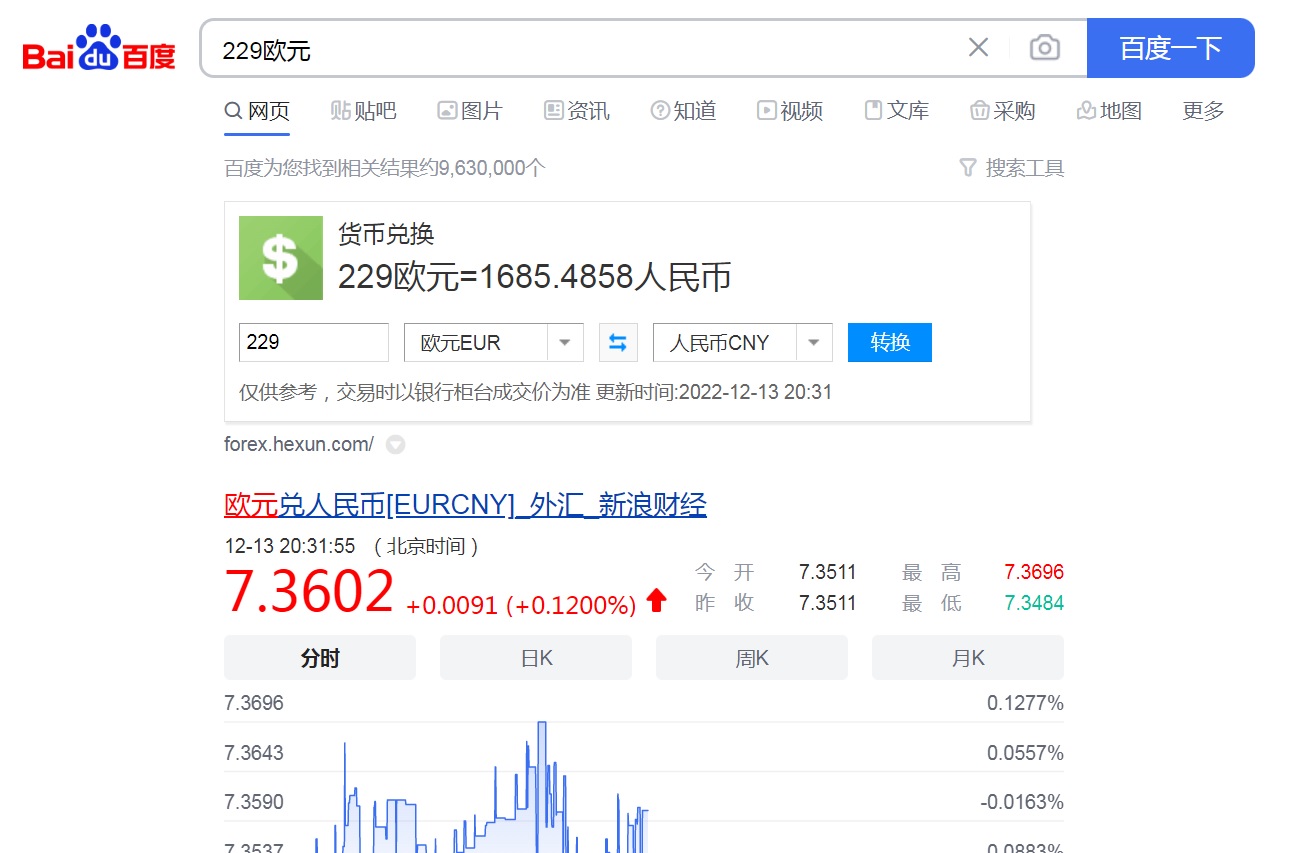Open the 地图 map tab
The height and width of the screenshot is (853, 1291).
pyautogui.click(x=1109, y=111)
